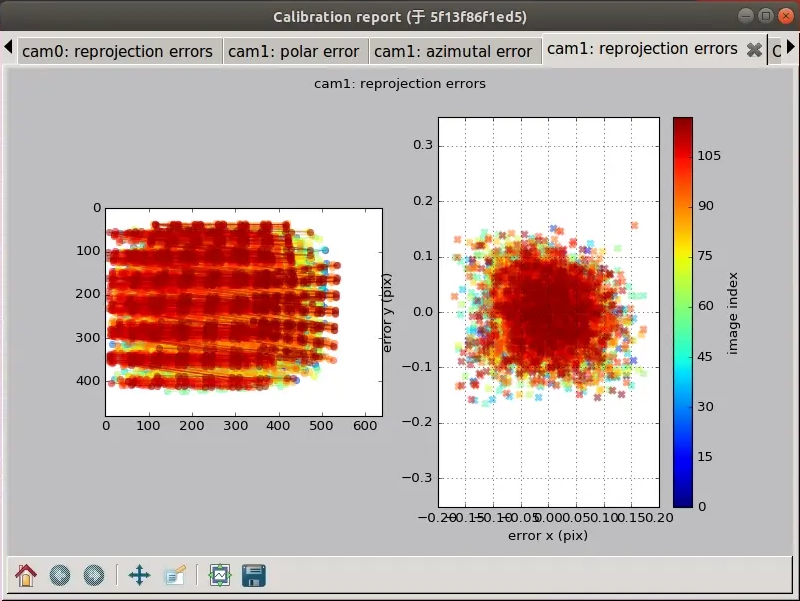This screenshot has height=601, width=800.
Task: Reset plot view with the Home icon
Action: tap(26, 575)
